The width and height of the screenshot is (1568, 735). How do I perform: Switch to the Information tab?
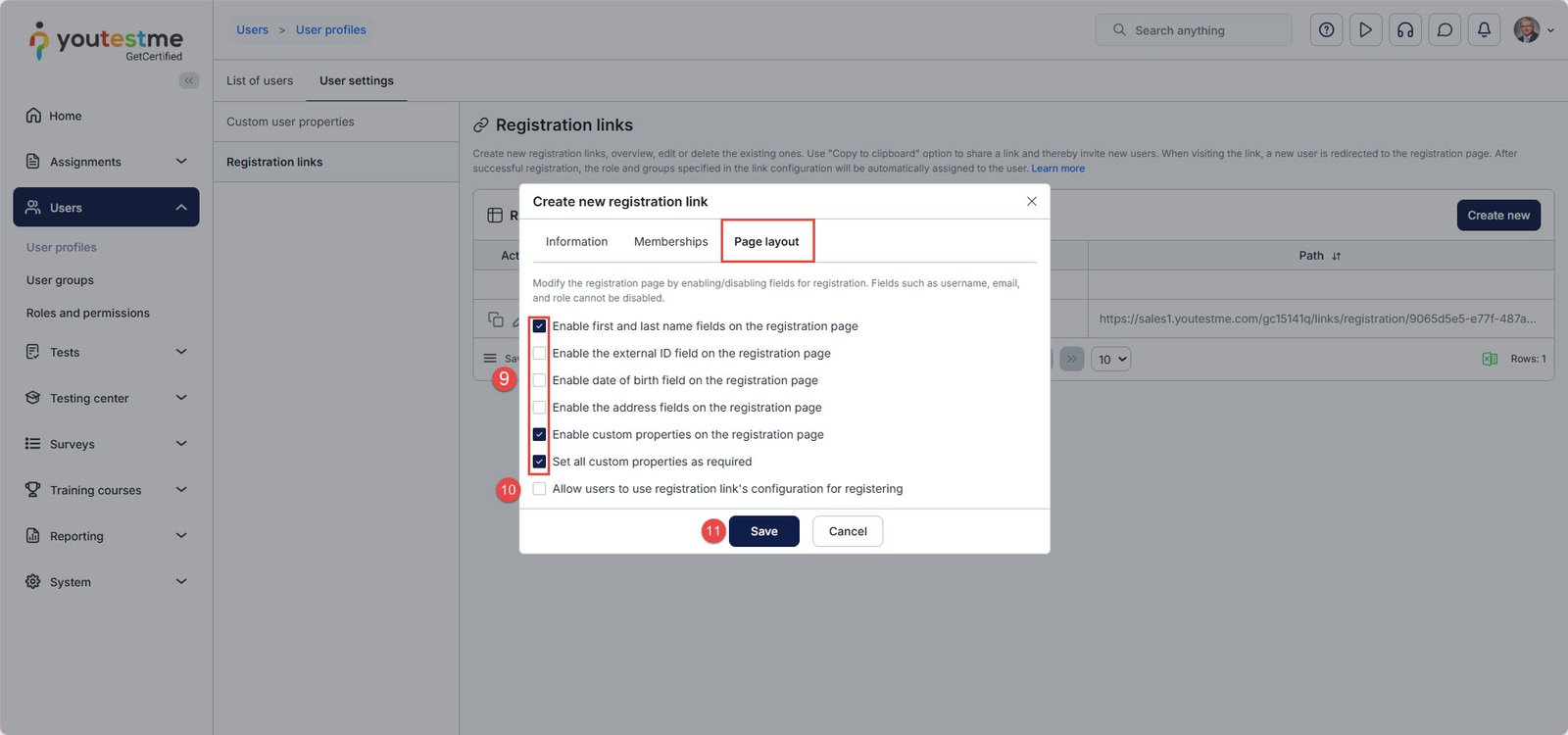coord(576,242)
